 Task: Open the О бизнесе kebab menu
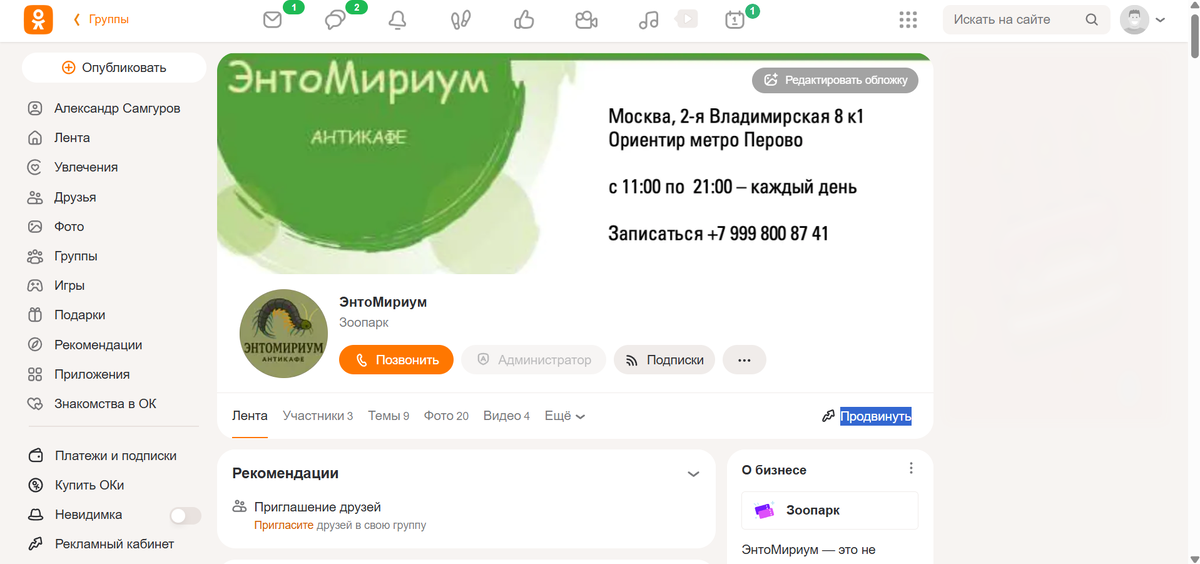pos(911,468)
